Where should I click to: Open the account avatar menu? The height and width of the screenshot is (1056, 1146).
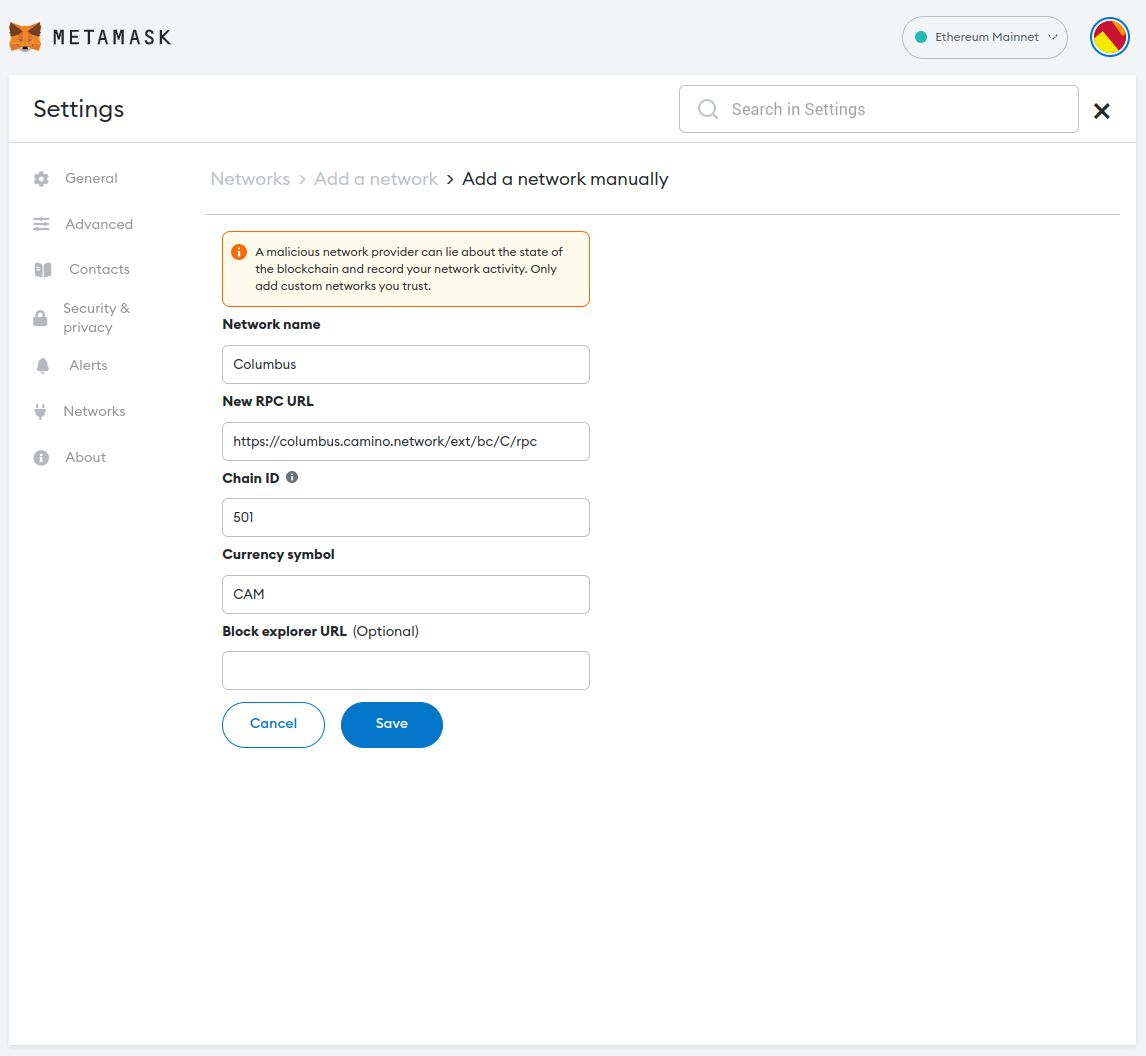1109,38
